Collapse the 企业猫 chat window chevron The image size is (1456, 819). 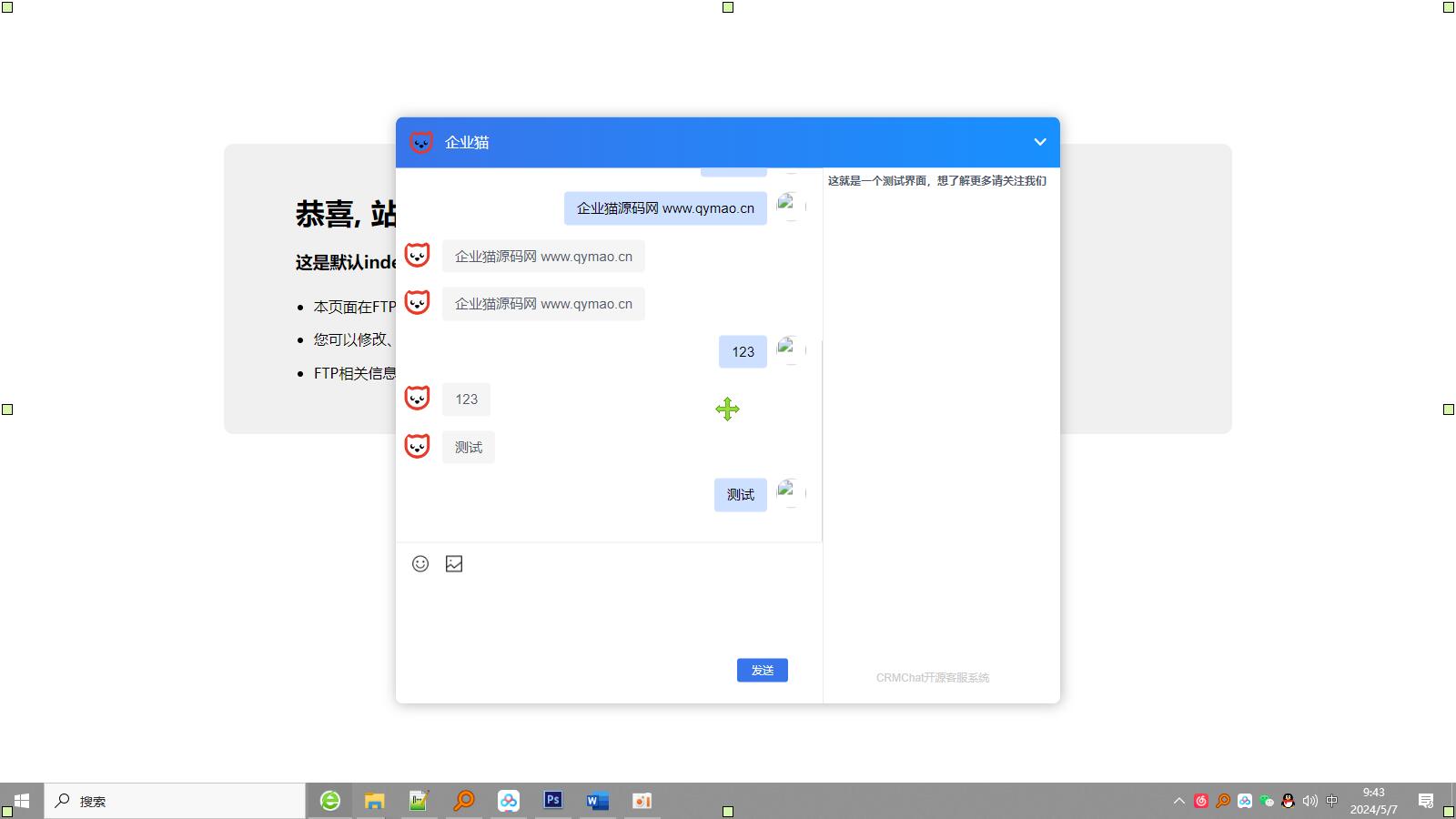pyautogui.click(x=1040, y=142)
